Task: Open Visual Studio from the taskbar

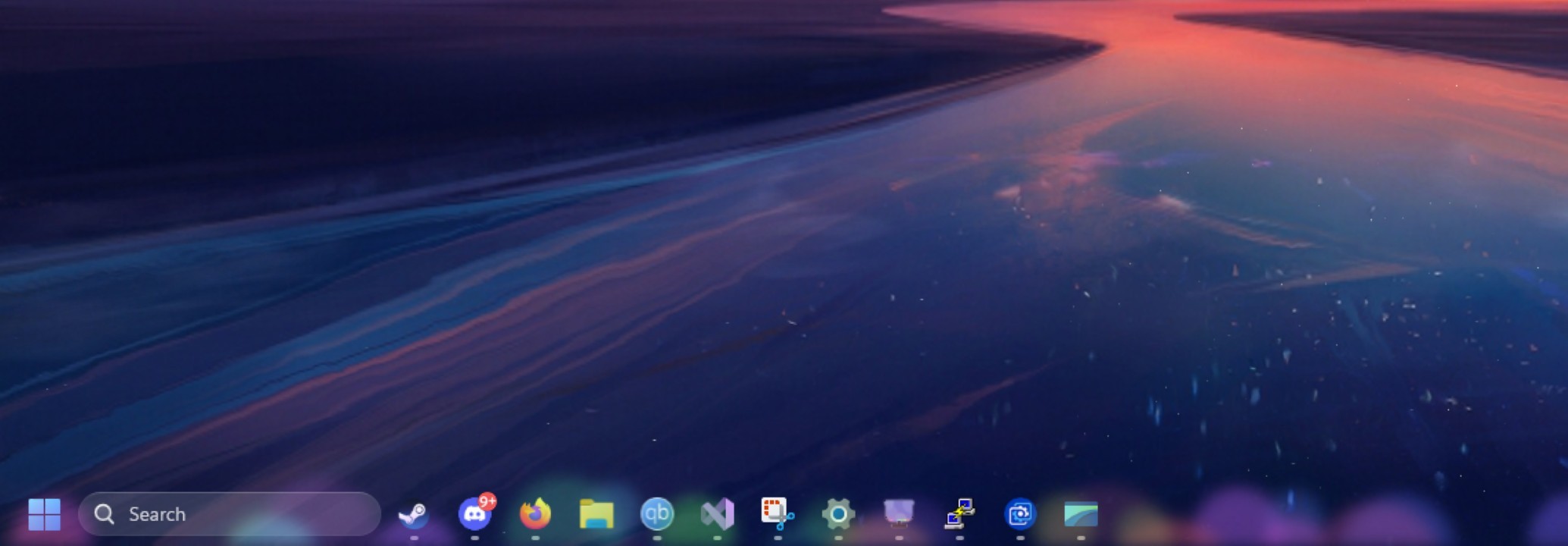Action: pyautogui.click(x=717, y=514)
